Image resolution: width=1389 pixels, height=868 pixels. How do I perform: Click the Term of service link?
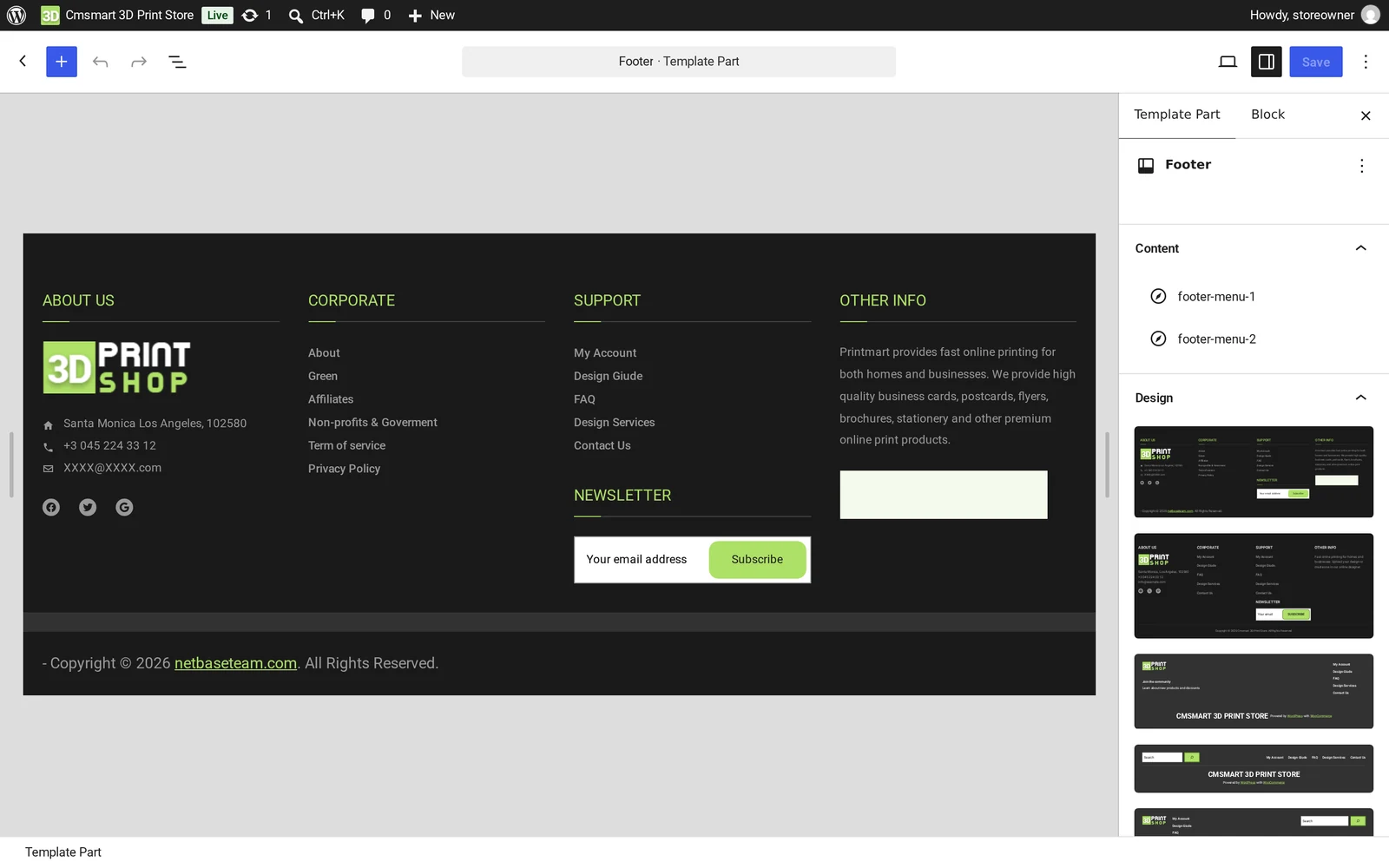click(x=346, y=445)
